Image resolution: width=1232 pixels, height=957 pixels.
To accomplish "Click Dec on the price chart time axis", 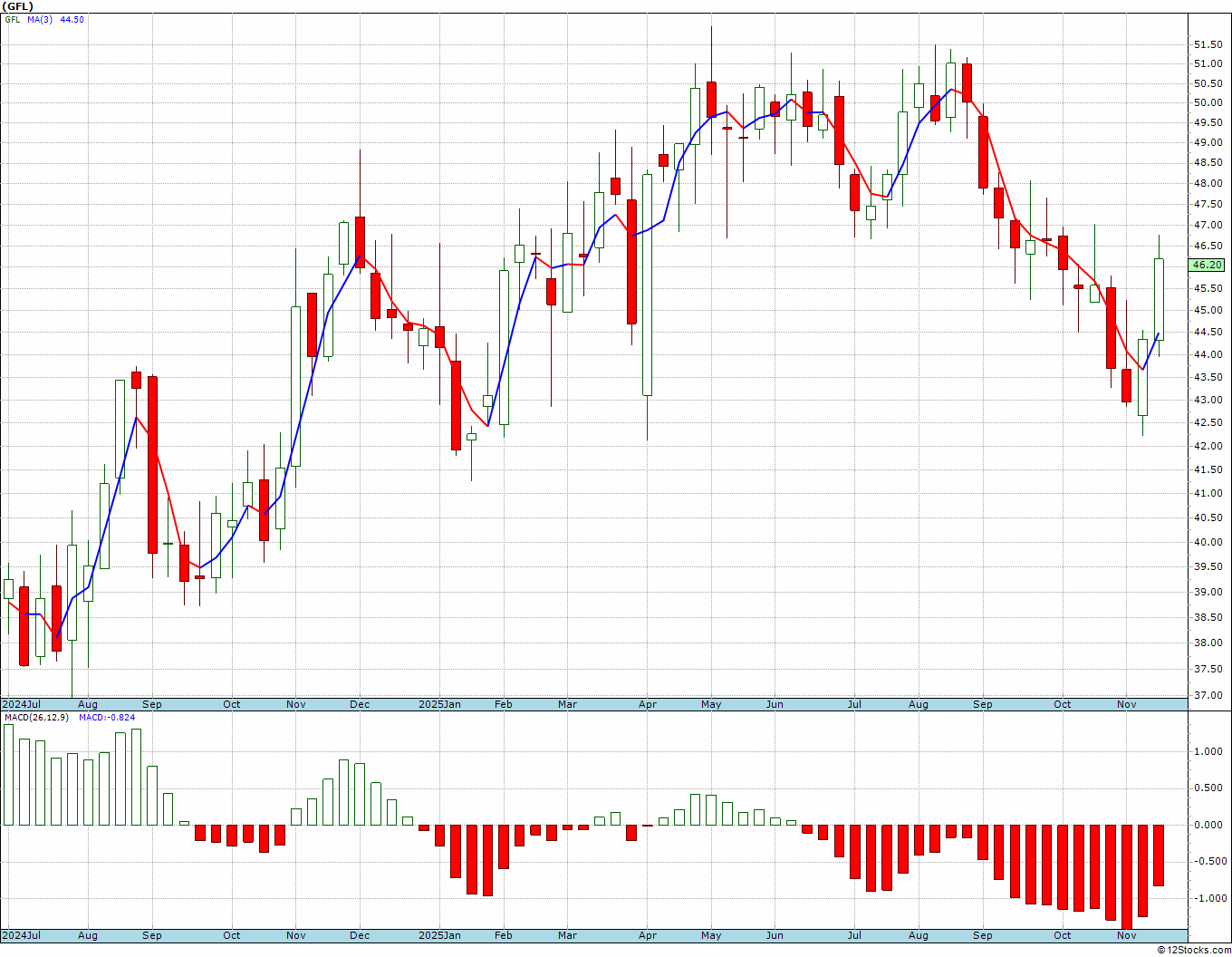I will (360, 704).
